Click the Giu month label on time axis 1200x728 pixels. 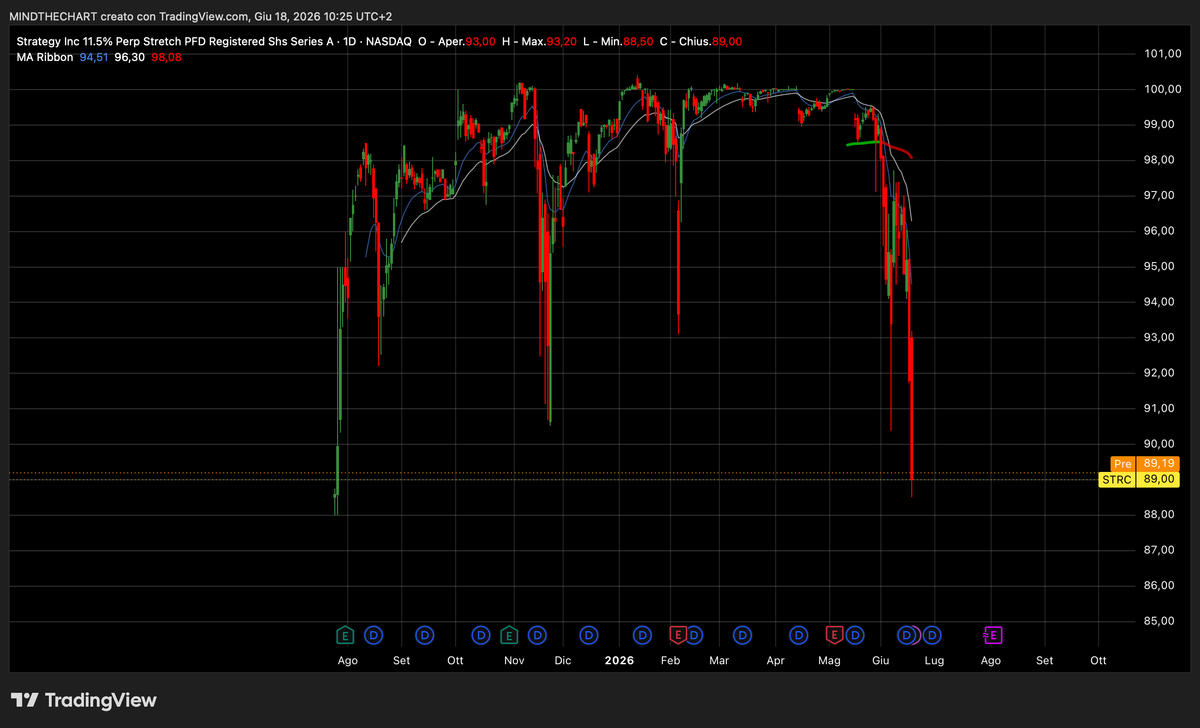(881, 660)
